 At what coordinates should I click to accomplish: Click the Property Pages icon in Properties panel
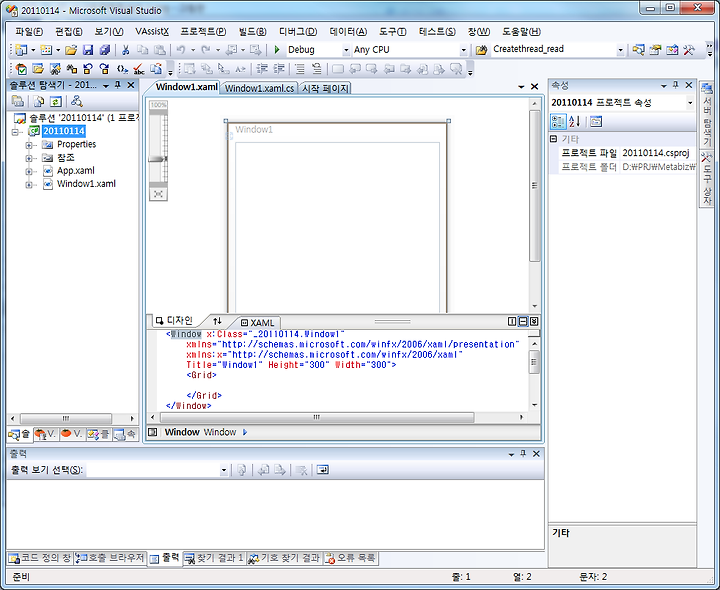point(596,122)
